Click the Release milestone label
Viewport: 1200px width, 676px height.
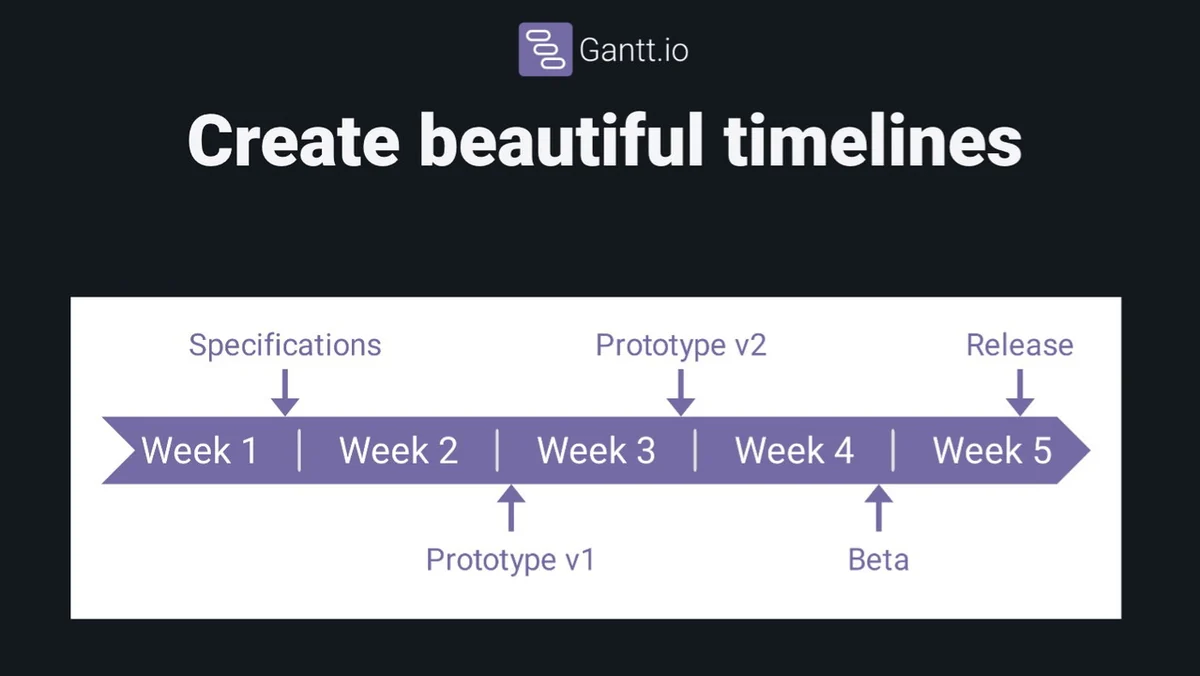[x=1019, y=346]
